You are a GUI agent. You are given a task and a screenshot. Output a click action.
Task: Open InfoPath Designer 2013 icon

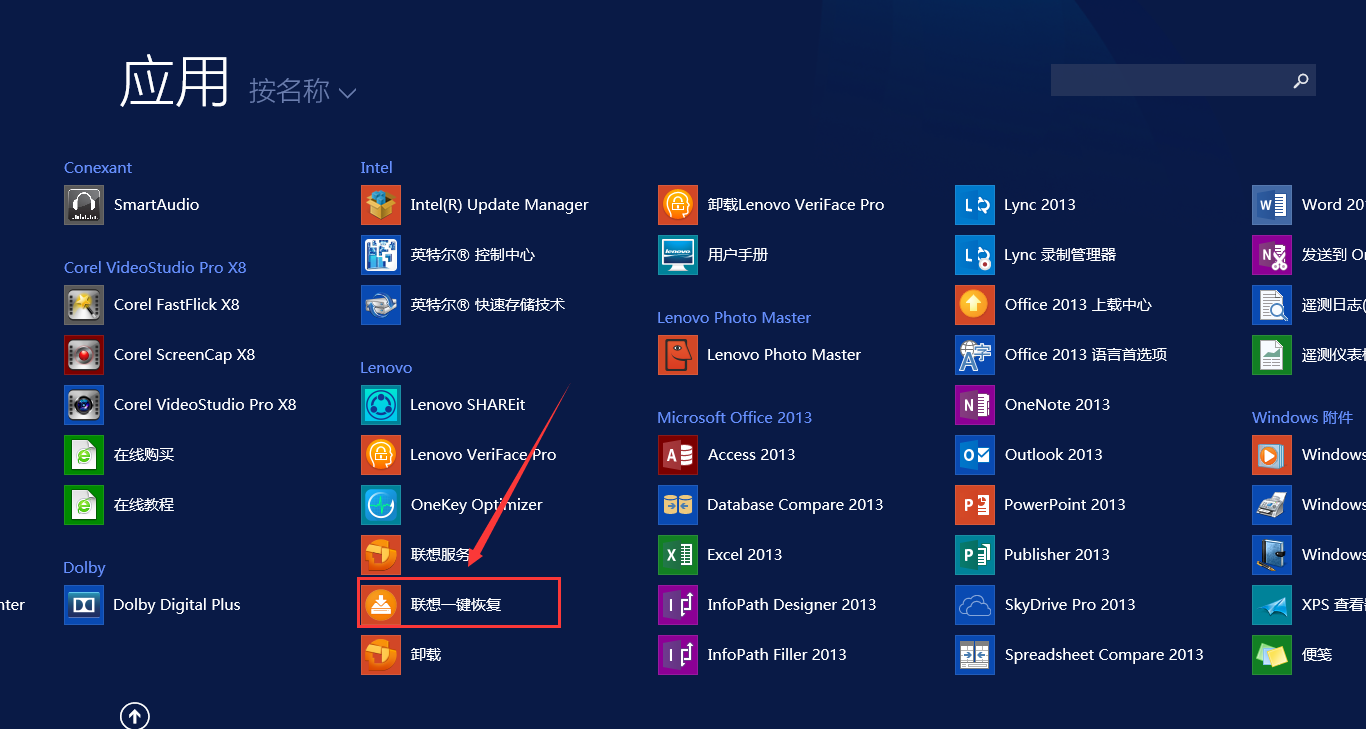[678, 605]
